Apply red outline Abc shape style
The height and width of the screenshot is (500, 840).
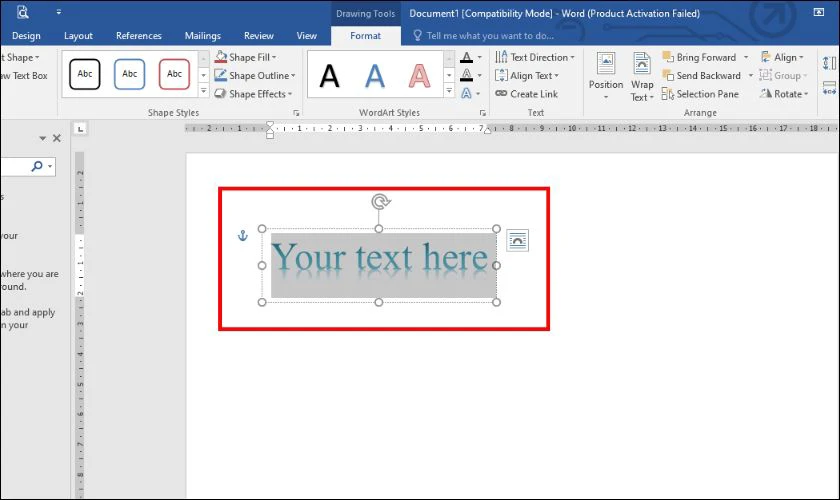[x=174, y=74]
